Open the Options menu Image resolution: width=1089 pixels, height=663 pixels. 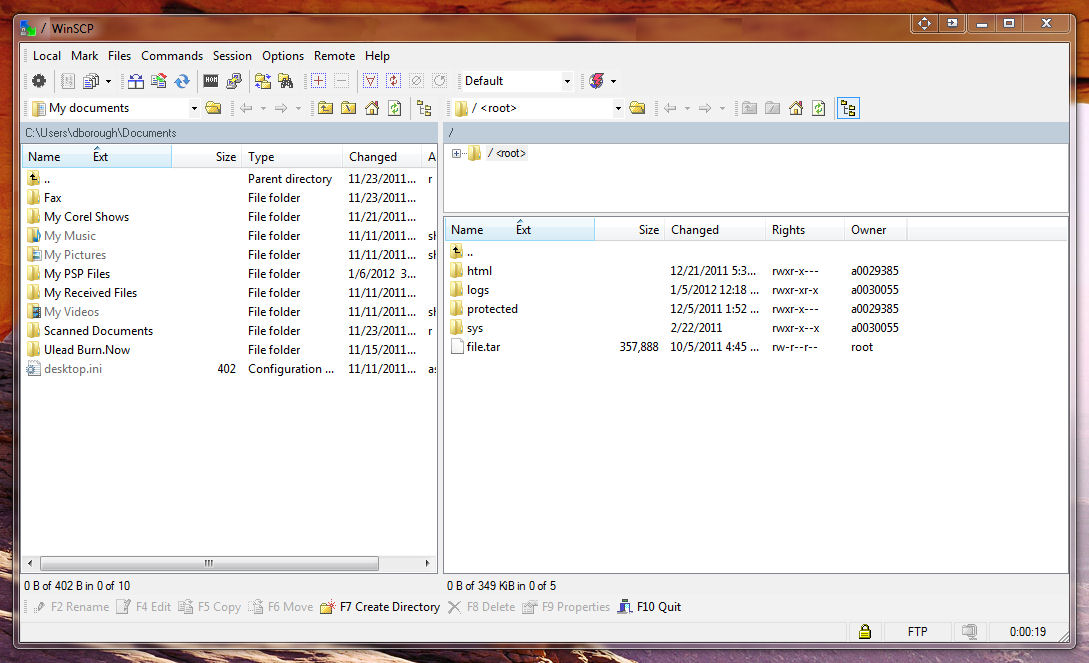[x=283, y=56]
